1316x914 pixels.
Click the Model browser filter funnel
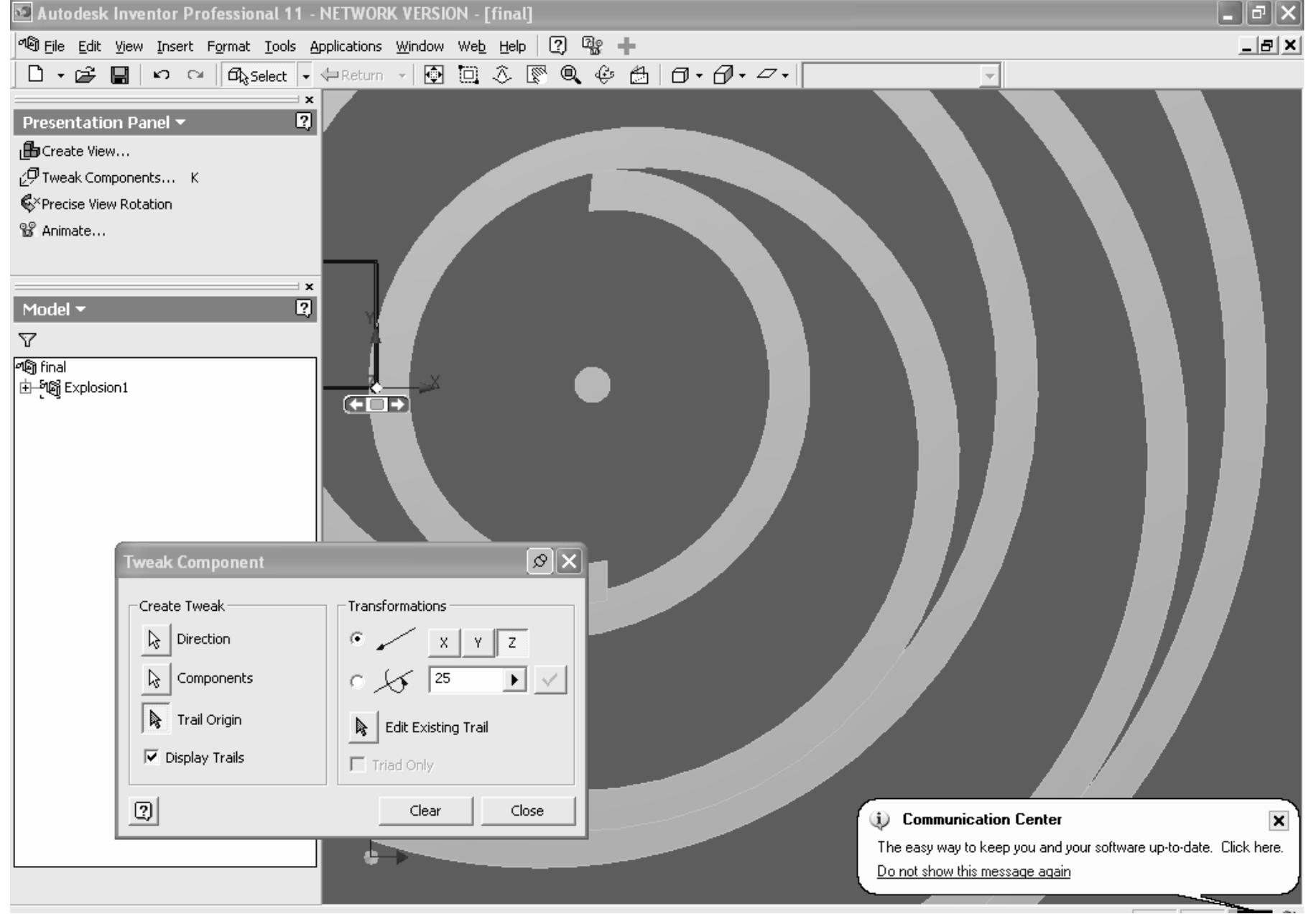(27, 340)
